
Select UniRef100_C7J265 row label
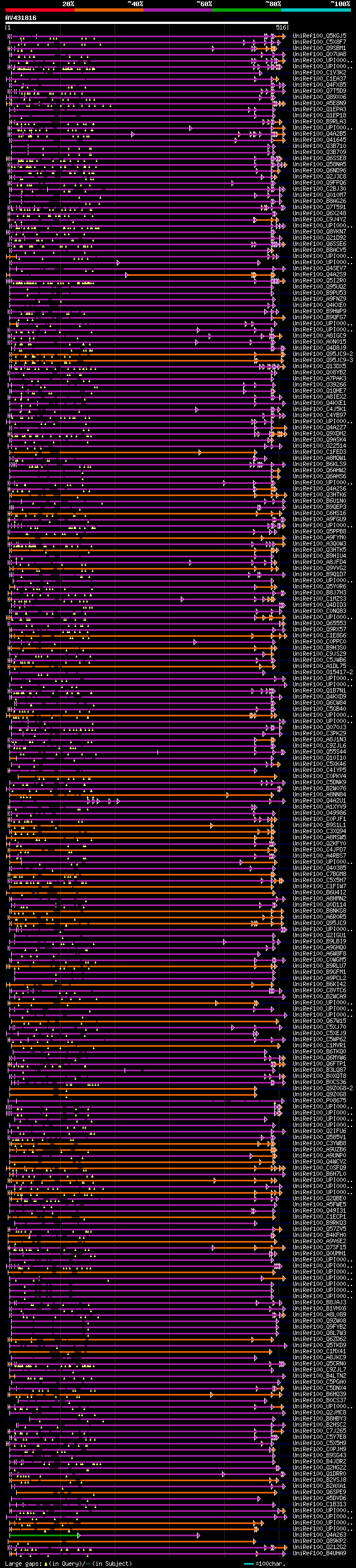point(319,1431)
